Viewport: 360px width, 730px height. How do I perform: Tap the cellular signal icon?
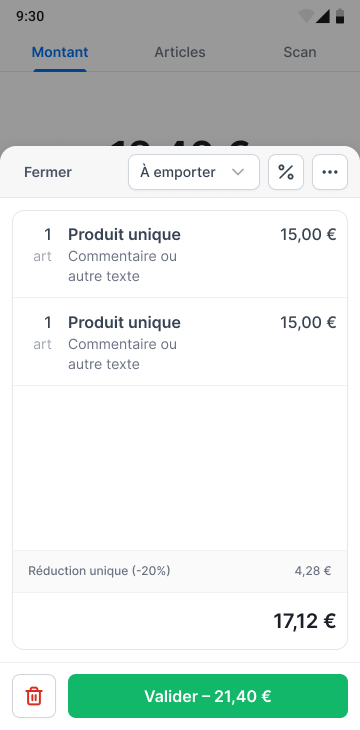(x=322, y=16)
